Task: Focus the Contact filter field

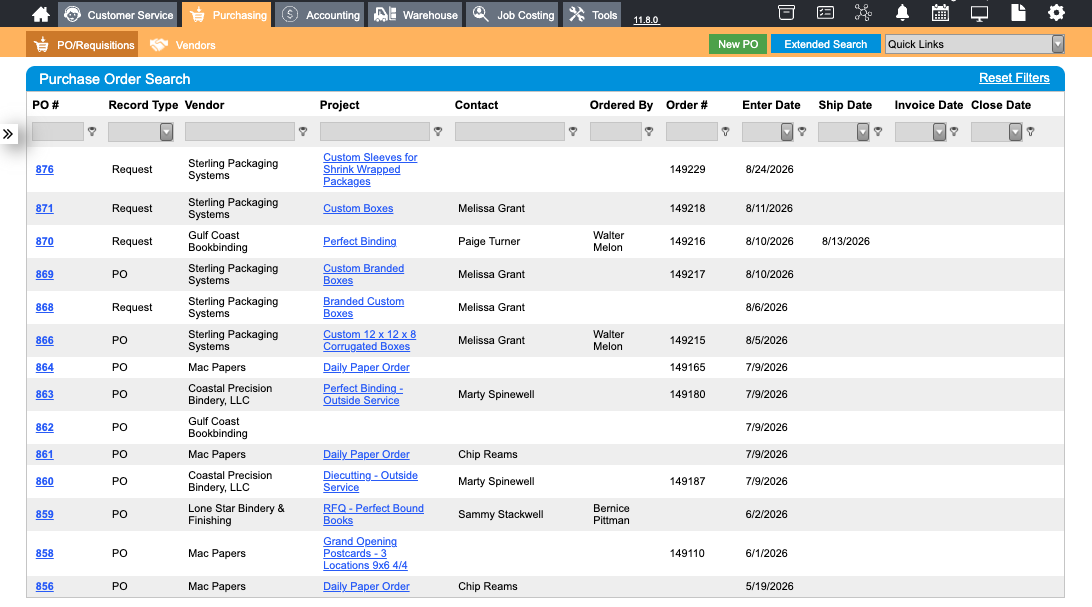Action: (510, 132)
